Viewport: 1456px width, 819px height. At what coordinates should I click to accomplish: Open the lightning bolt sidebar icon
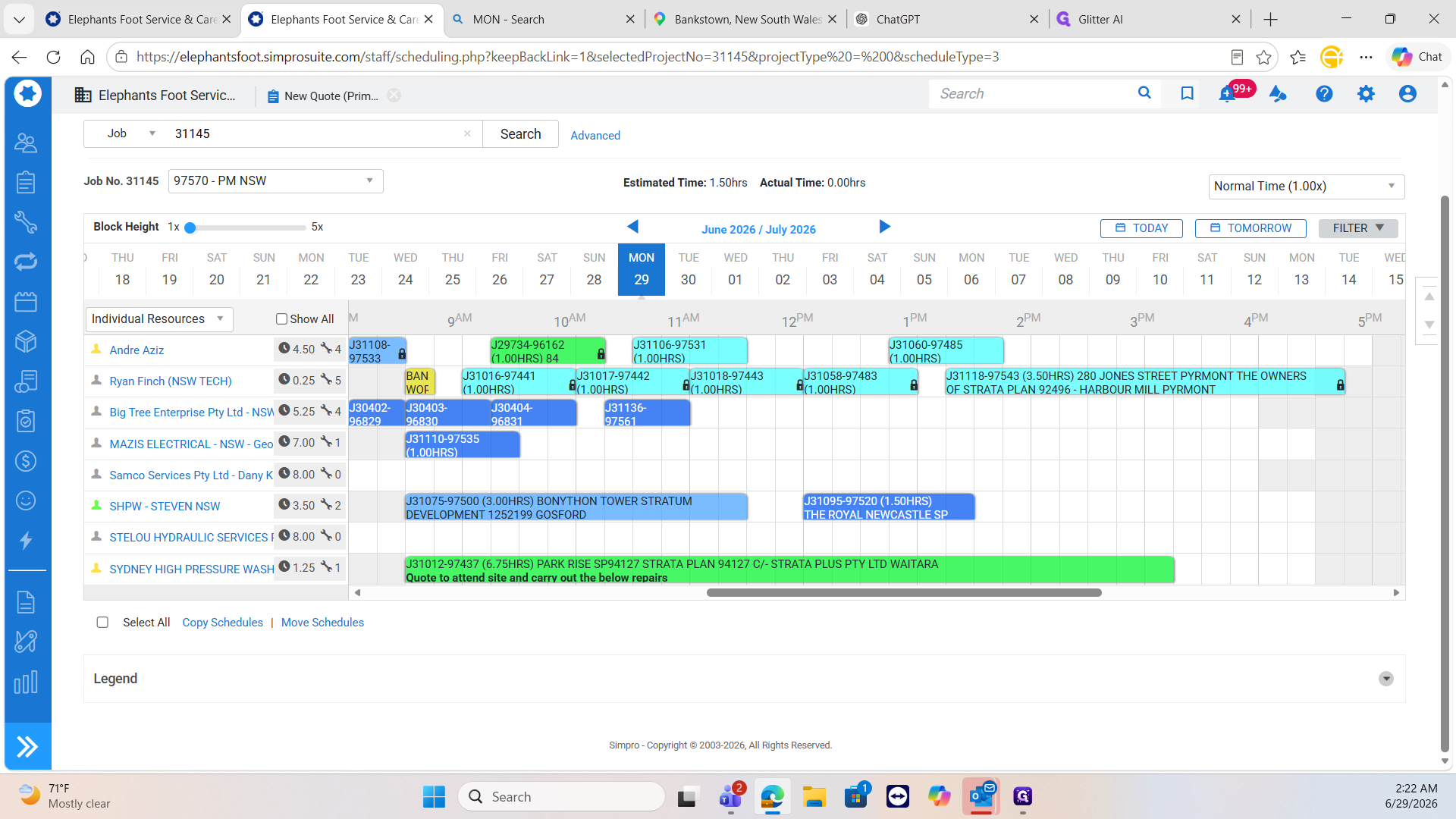(x=26, y=540)
